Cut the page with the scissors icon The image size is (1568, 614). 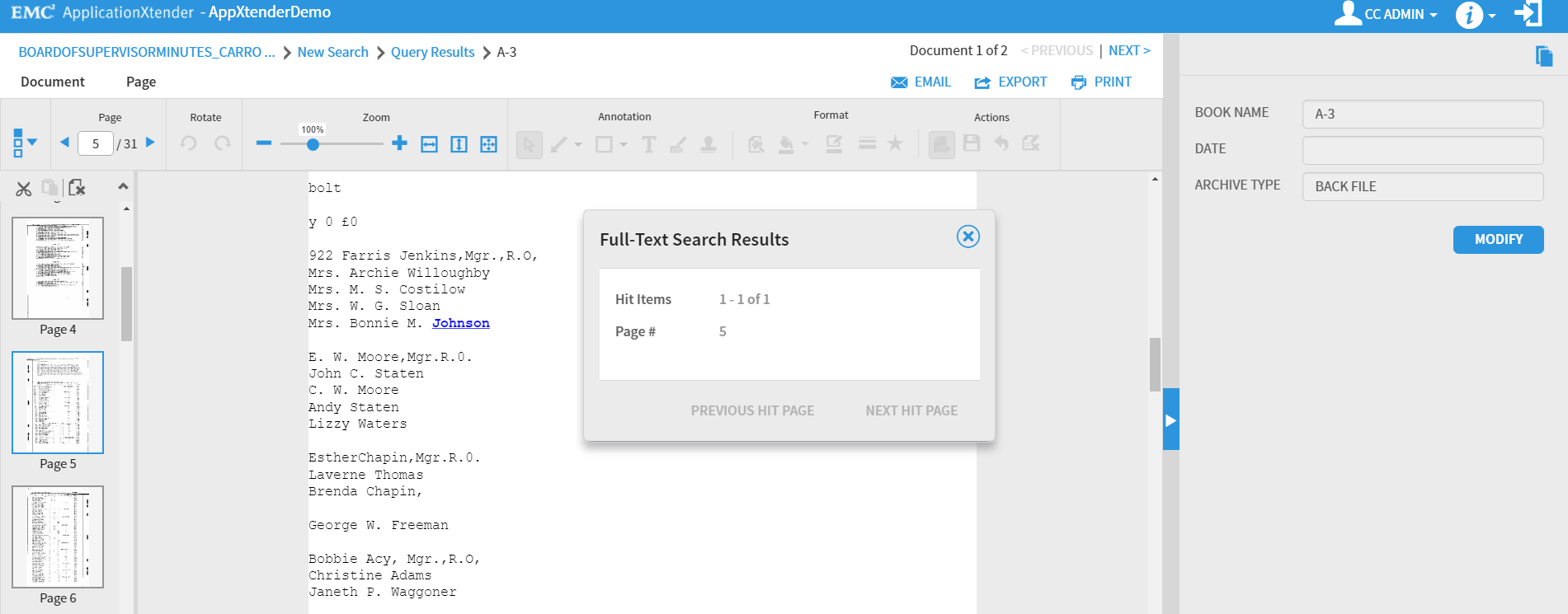pos(23,189)
